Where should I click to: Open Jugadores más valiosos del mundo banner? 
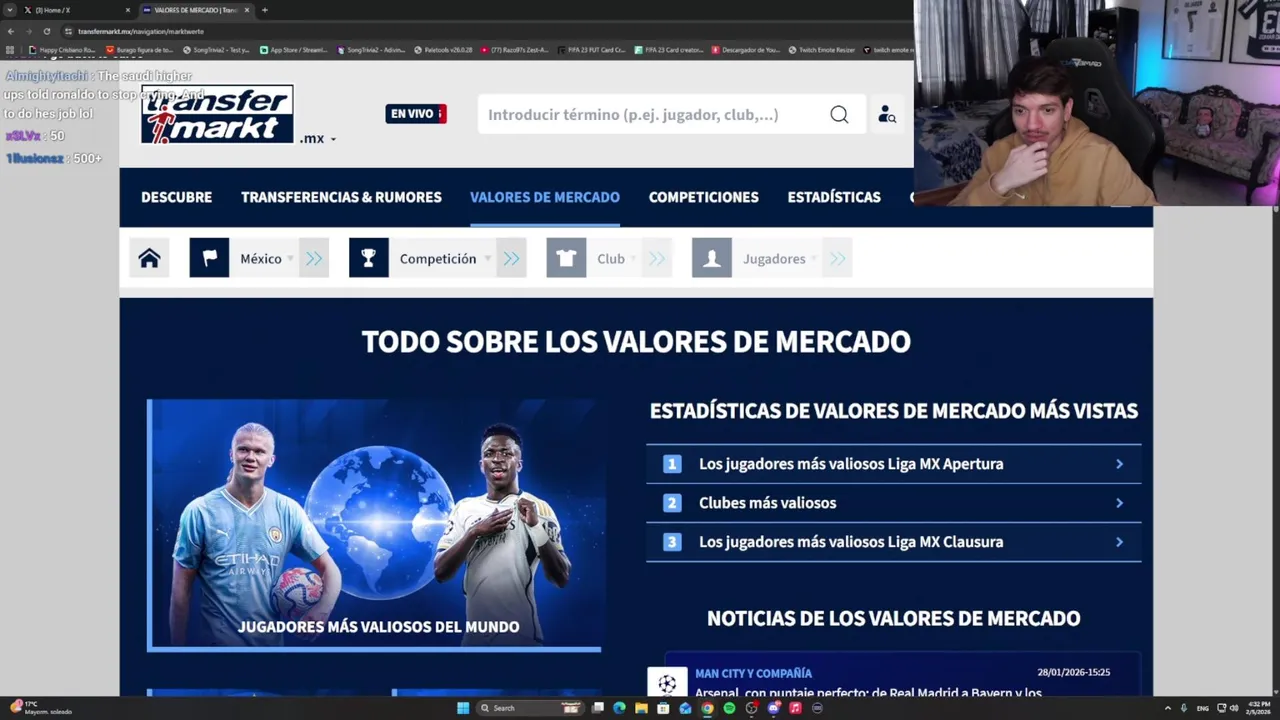coord(374,525)
